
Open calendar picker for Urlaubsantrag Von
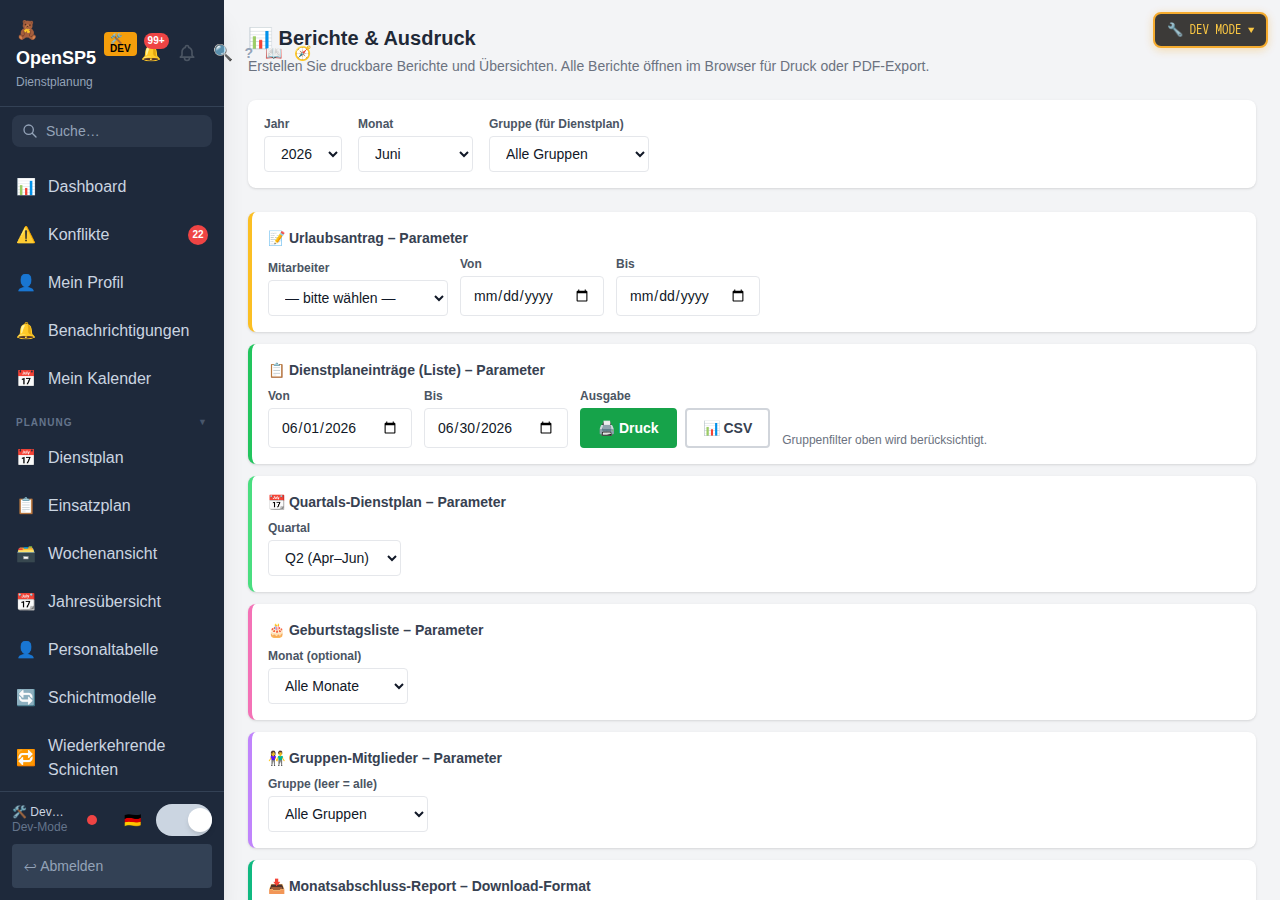[x=583, y=296]
